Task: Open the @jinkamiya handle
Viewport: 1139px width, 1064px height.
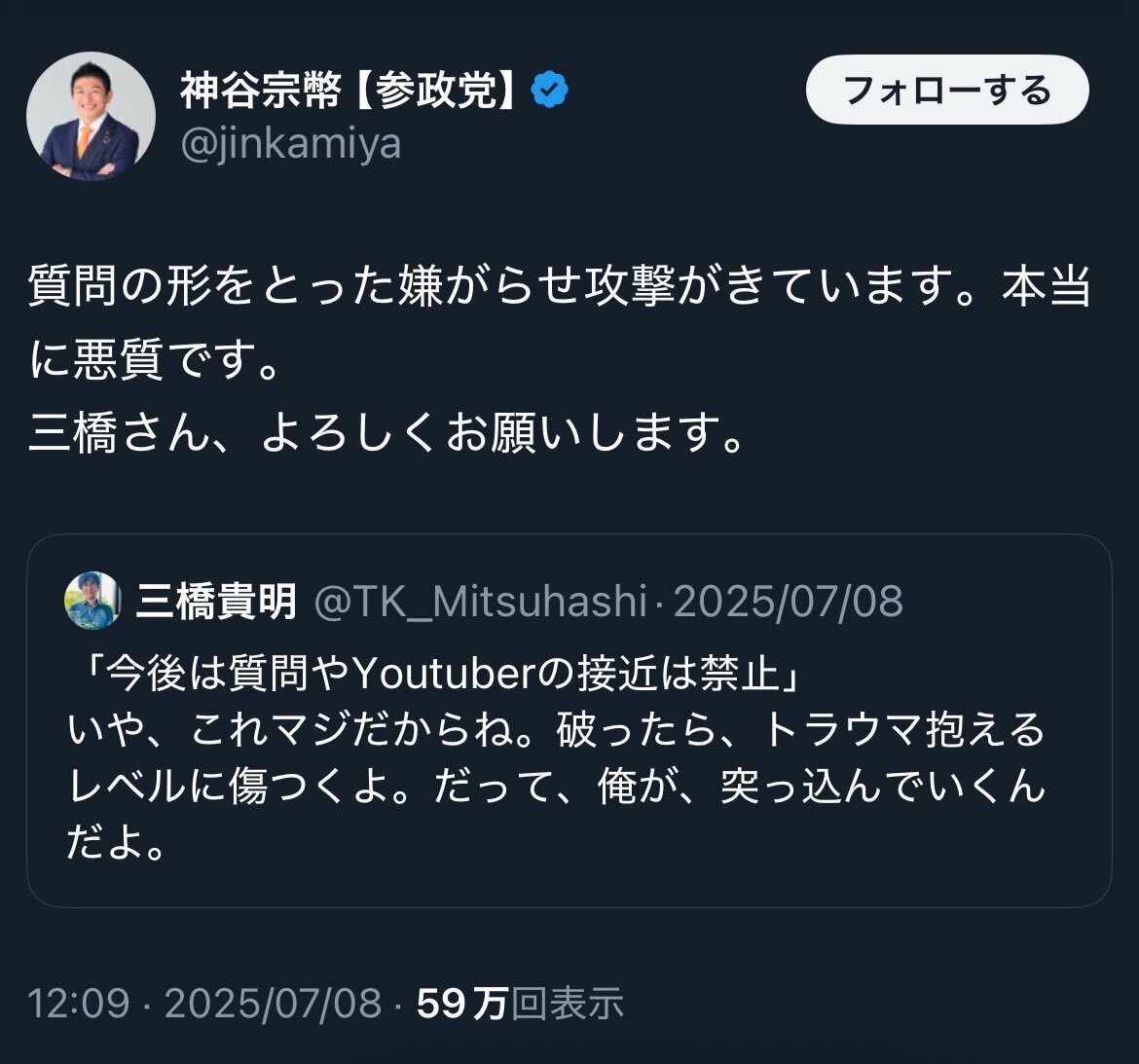Action: pos(291,144)
